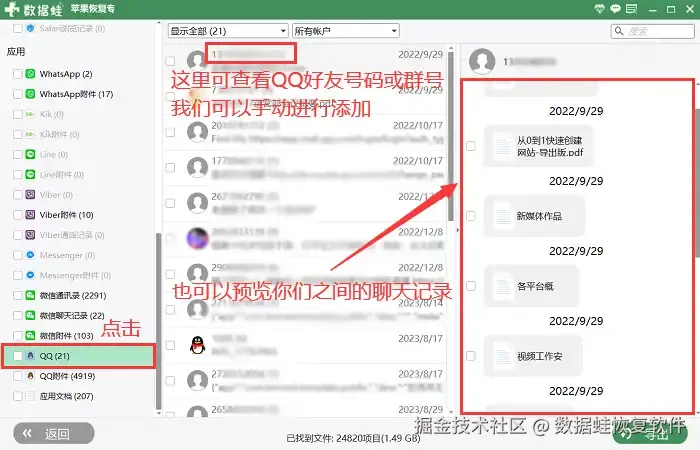Select the 应用文档 (207) category
Viewport: 700px width, 450px height.
66,396
